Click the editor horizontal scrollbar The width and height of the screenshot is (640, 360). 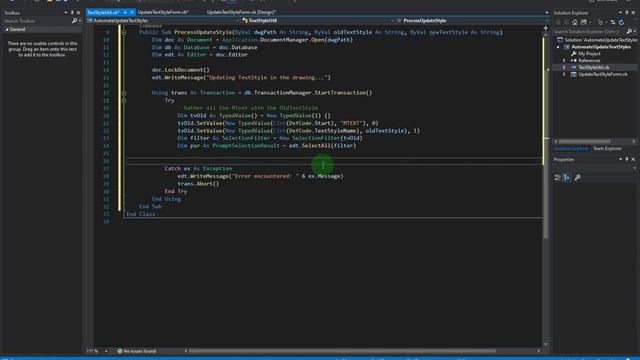click(342, 351)
